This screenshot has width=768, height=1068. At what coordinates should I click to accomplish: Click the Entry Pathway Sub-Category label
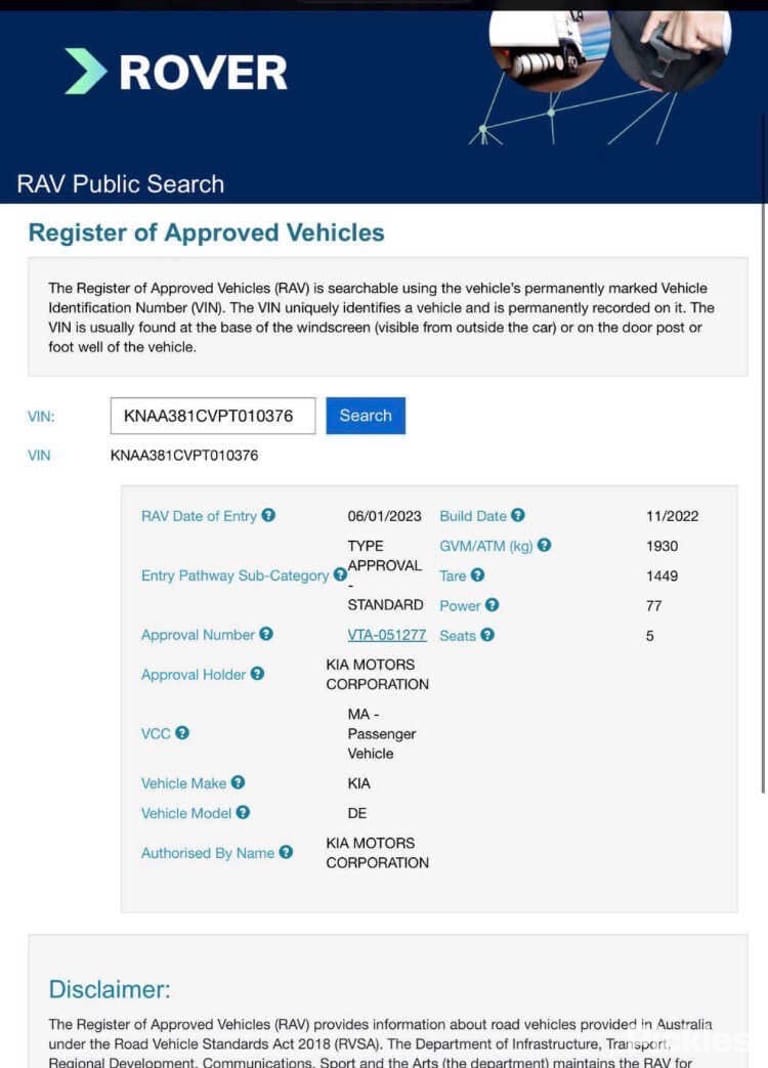coord(235,576)
